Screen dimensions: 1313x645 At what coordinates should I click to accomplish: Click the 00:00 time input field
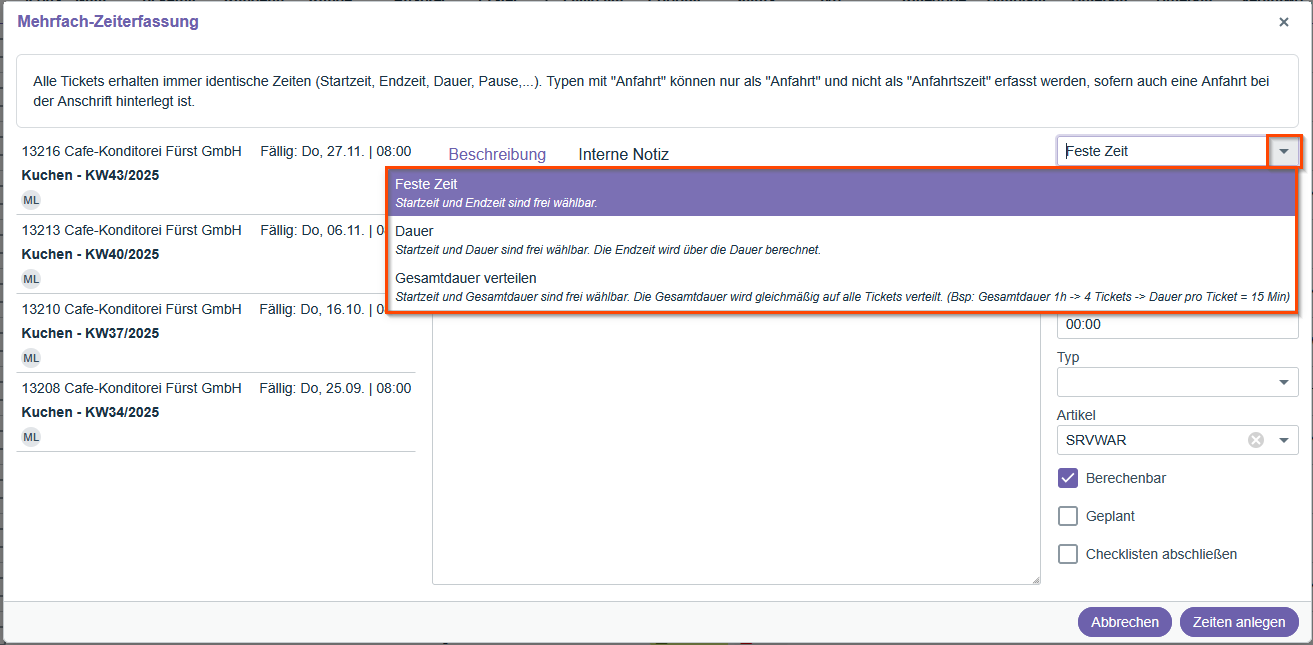pyautogui.click(x=1177, y=324)
